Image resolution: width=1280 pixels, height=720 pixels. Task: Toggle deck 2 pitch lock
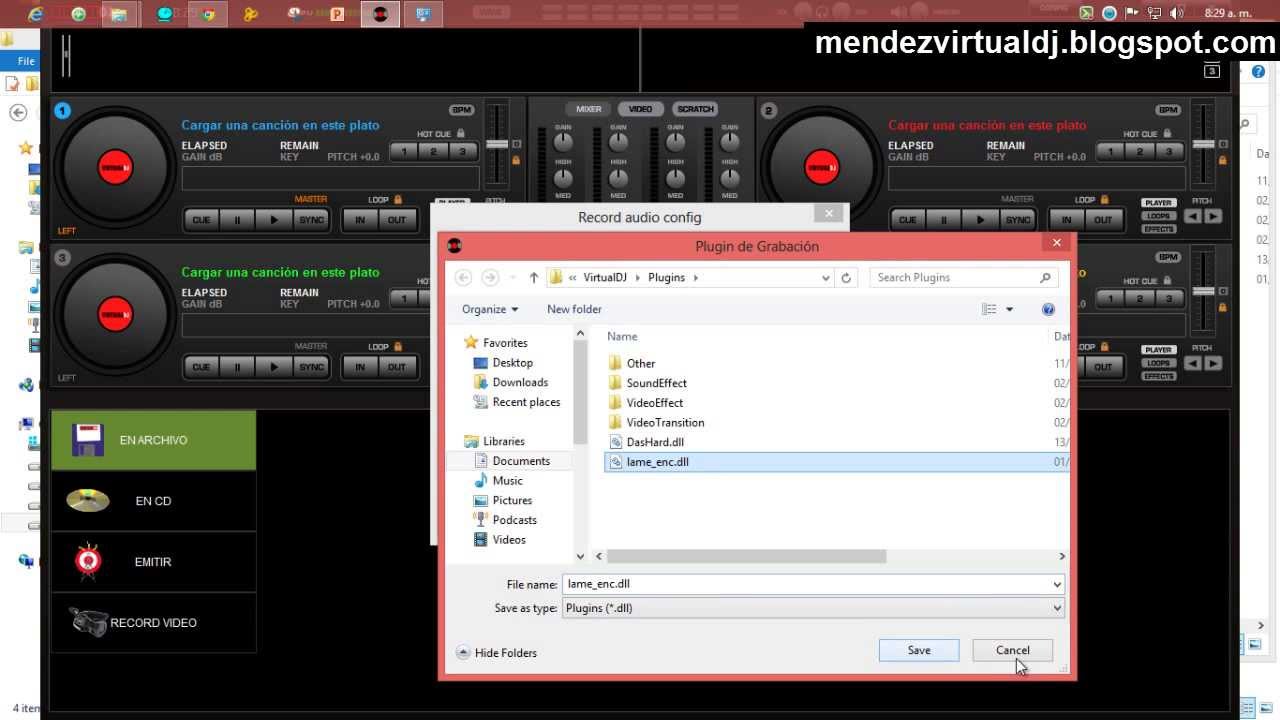coord(1223,160)
